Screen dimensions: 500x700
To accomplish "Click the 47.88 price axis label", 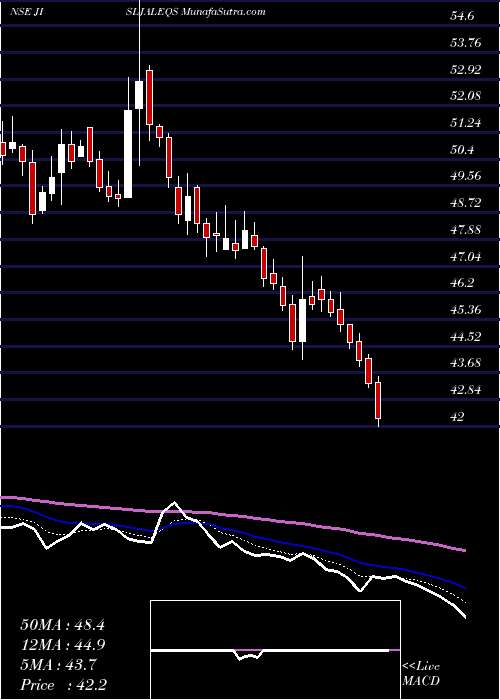I will (x=465, y=229).
